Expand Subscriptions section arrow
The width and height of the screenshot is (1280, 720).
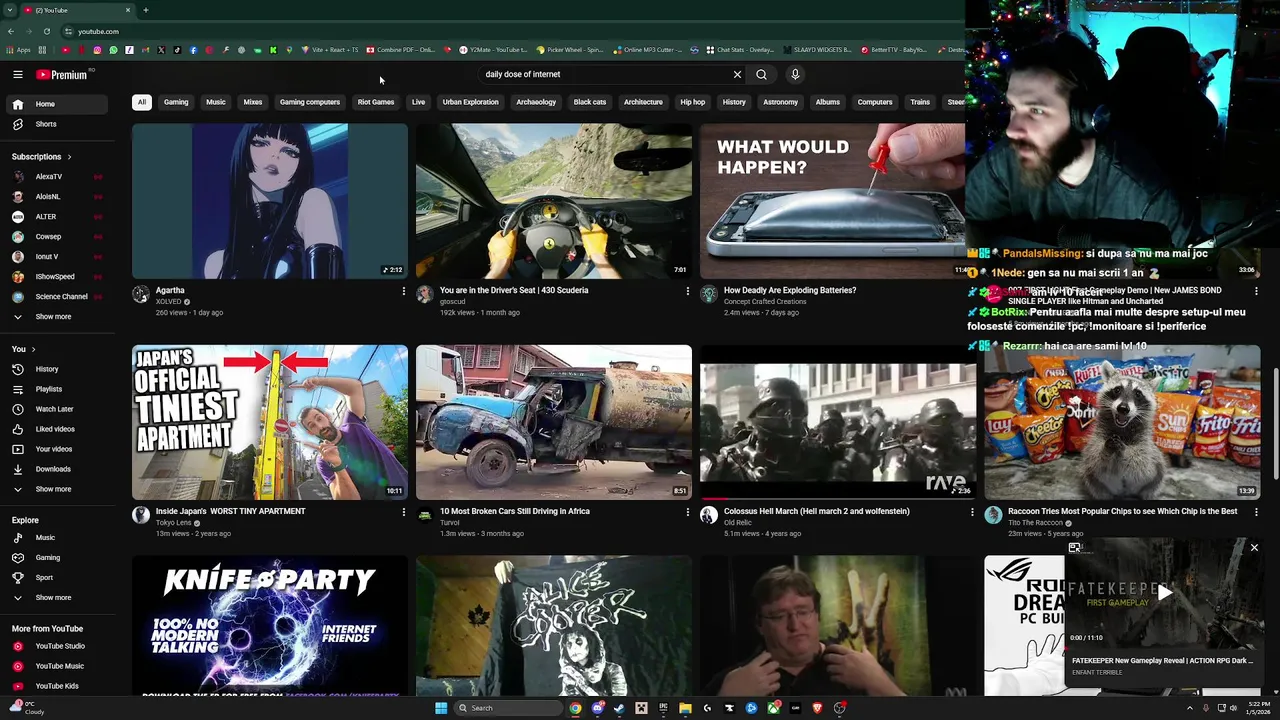point(69,157)
